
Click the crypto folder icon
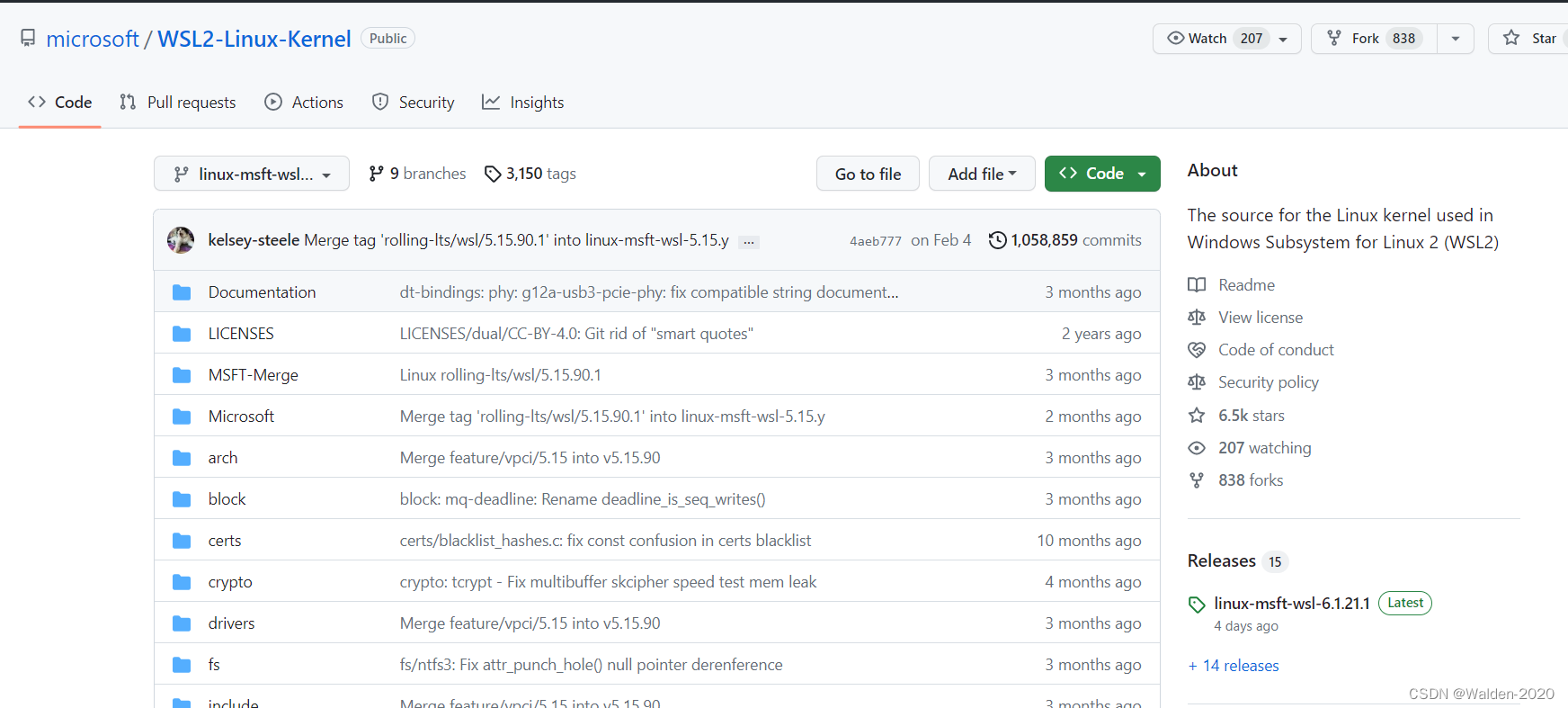pyautogui.click(x=182, y=582)
